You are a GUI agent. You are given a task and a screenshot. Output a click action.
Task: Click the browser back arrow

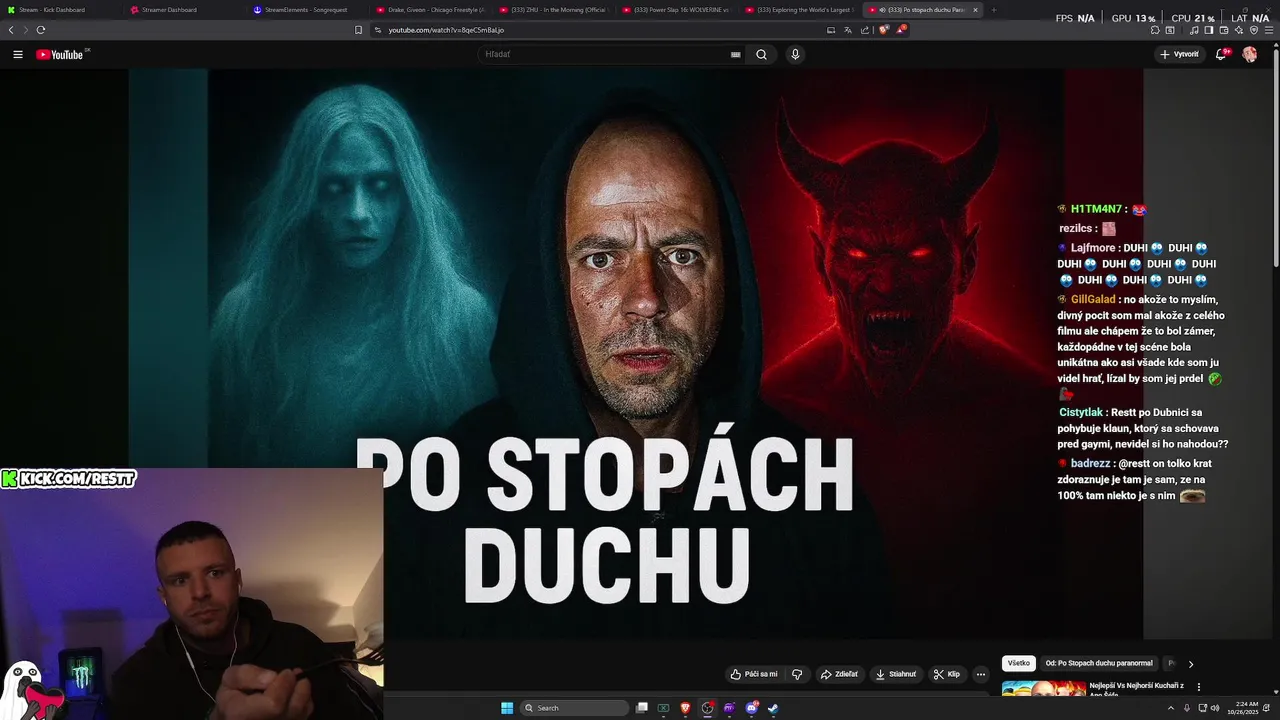(11, 30)
